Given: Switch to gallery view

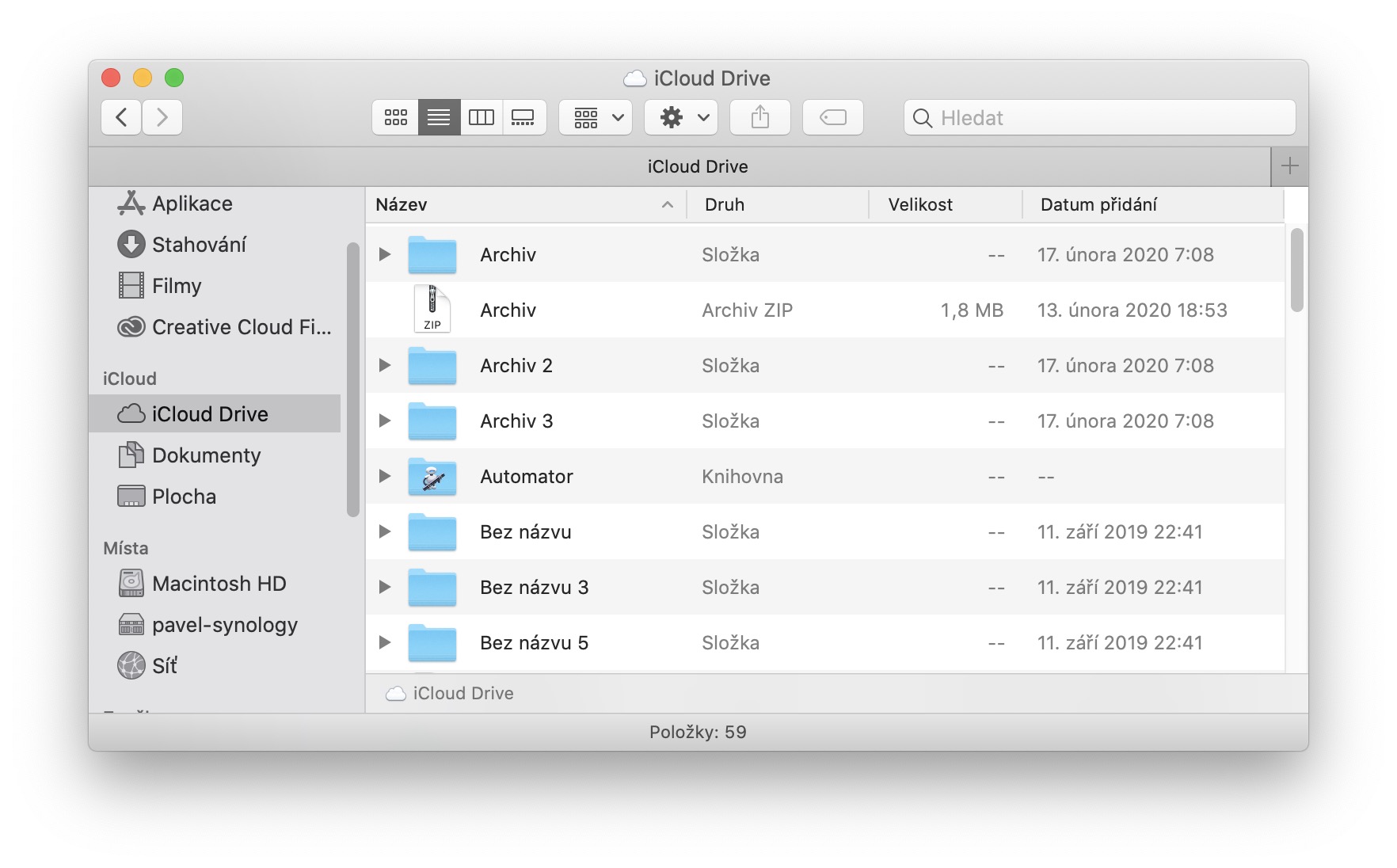Looking at the screenshot, I should coord(523,117).
